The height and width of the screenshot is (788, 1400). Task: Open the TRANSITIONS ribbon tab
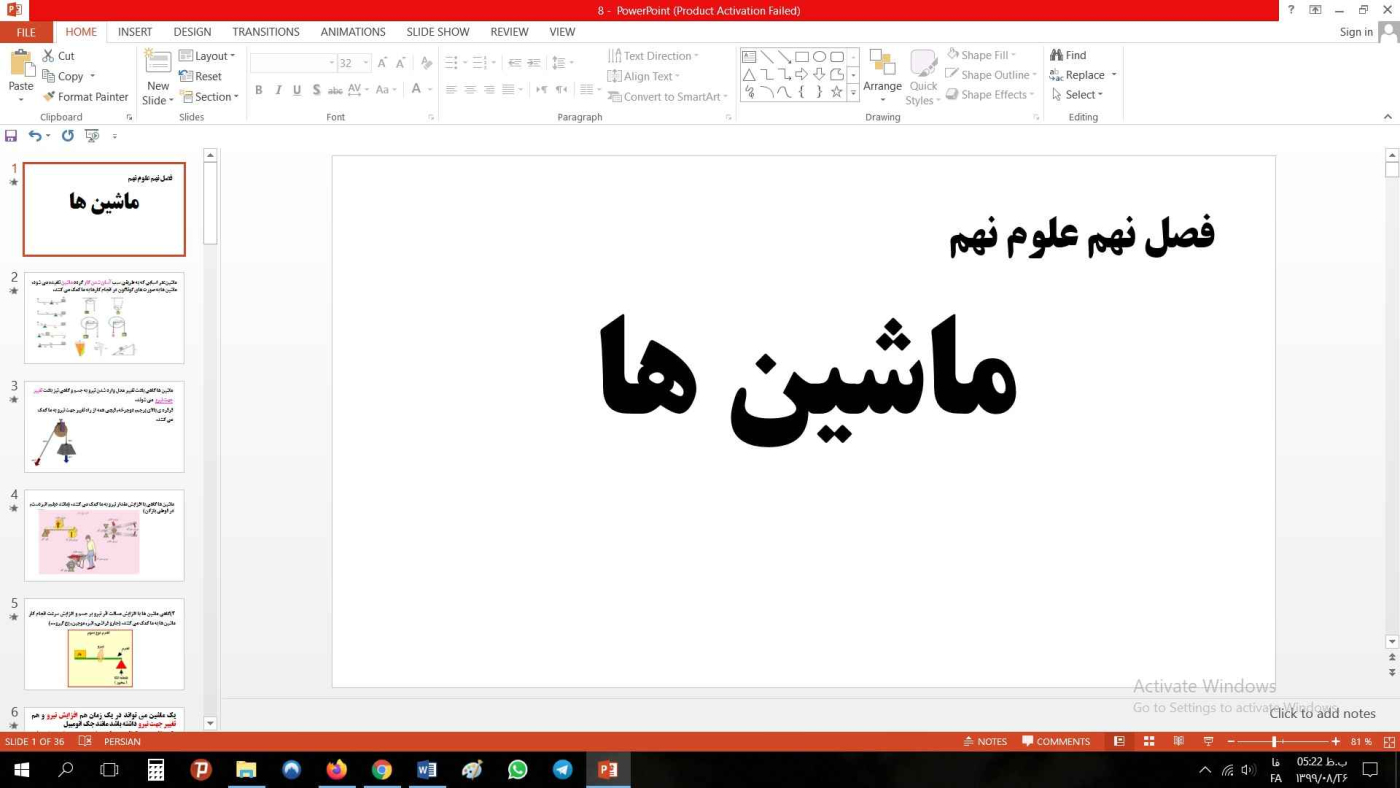(x=266, y=32)
